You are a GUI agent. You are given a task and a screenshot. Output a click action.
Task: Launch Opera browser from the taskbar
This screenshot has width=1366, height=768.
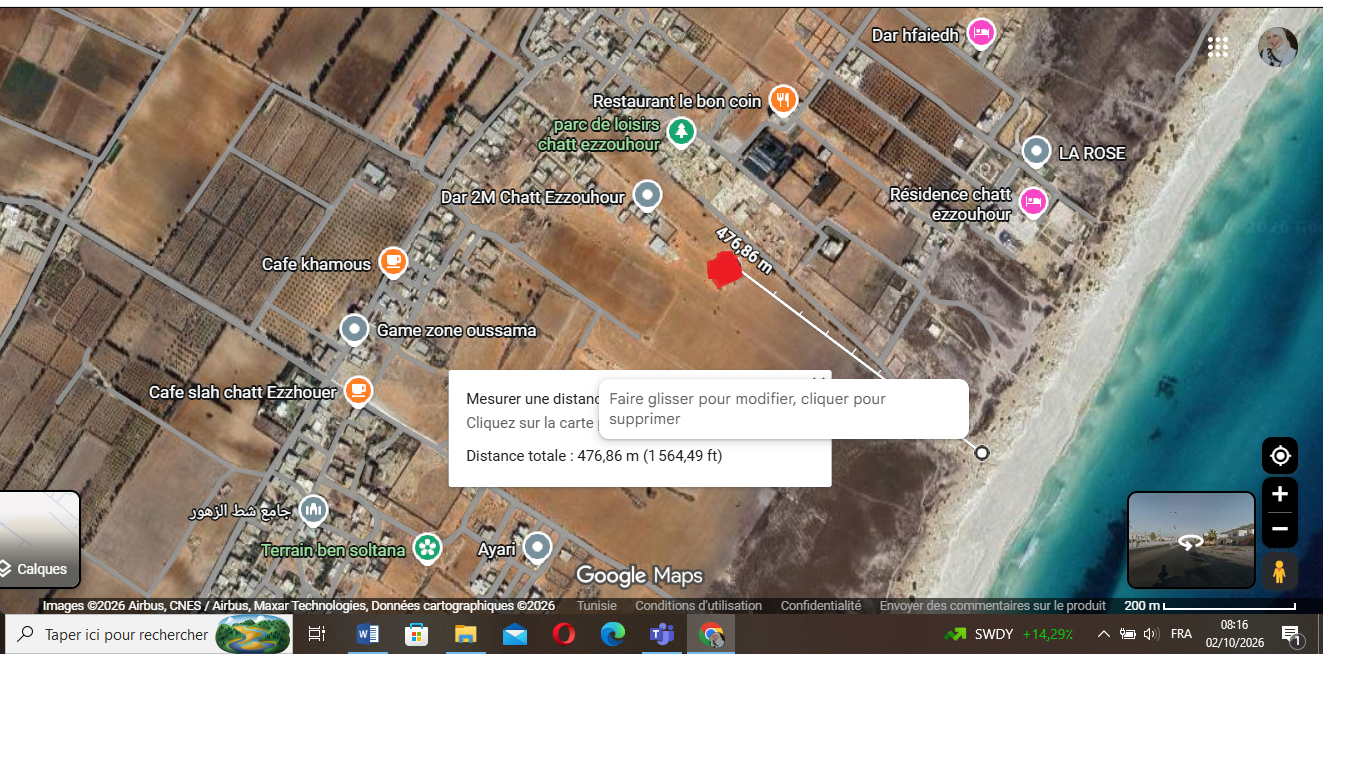pyautogui.click(x=564, y=634)
